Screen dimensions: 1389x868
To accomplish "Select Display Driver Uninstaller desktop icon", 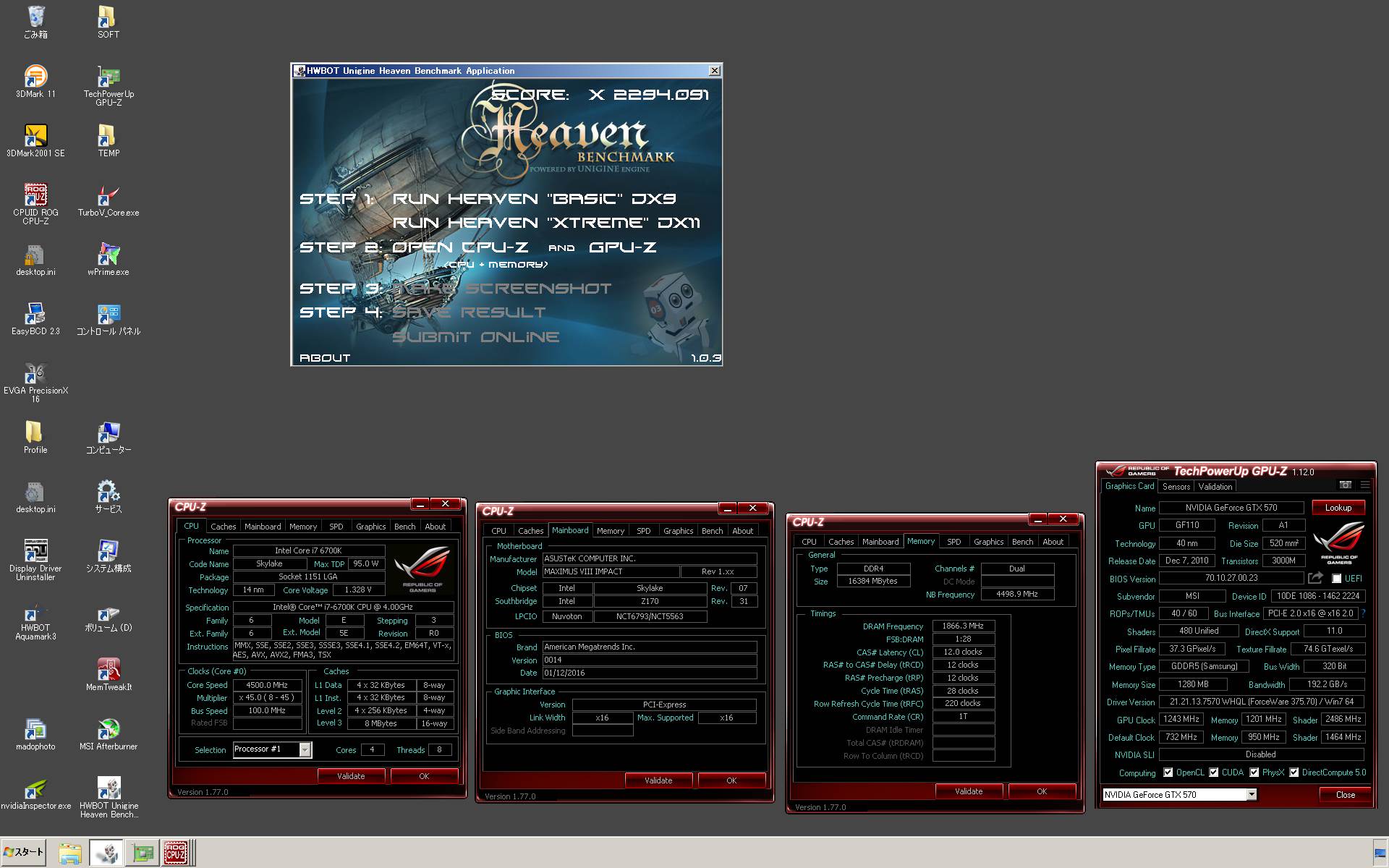I will click(x=35, y=560).
